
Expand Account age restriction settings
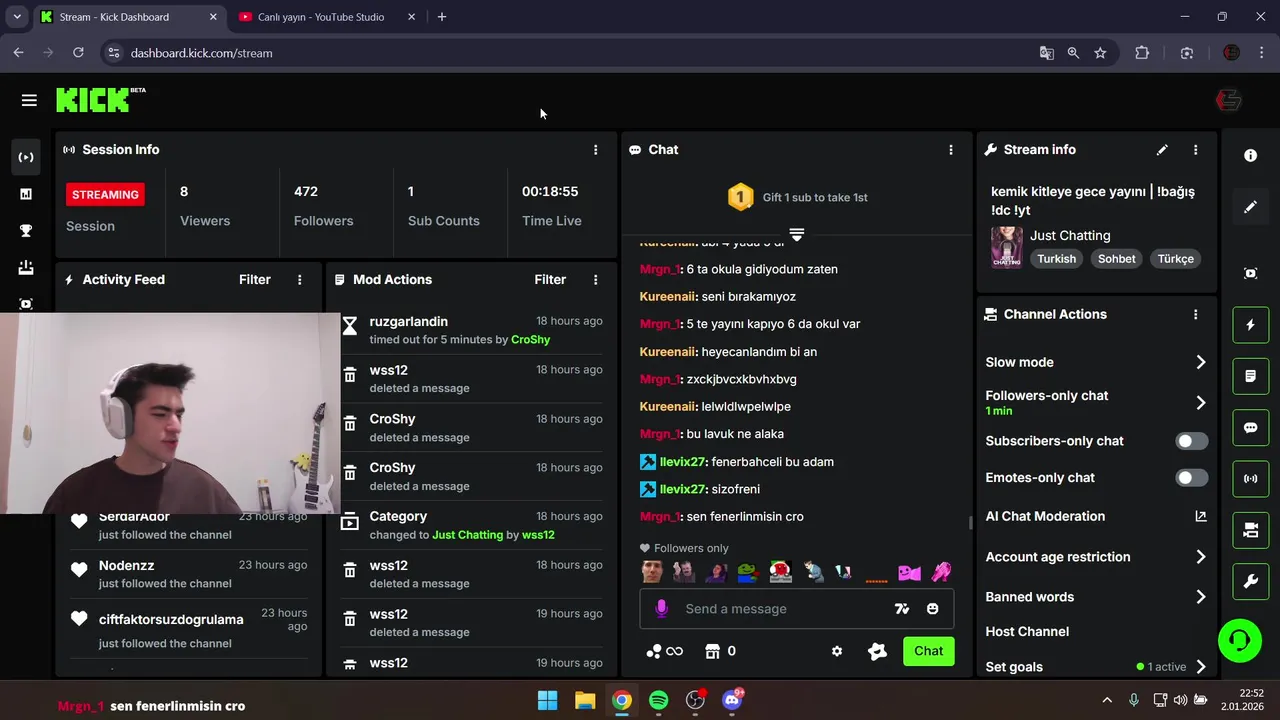(1201, 557)
